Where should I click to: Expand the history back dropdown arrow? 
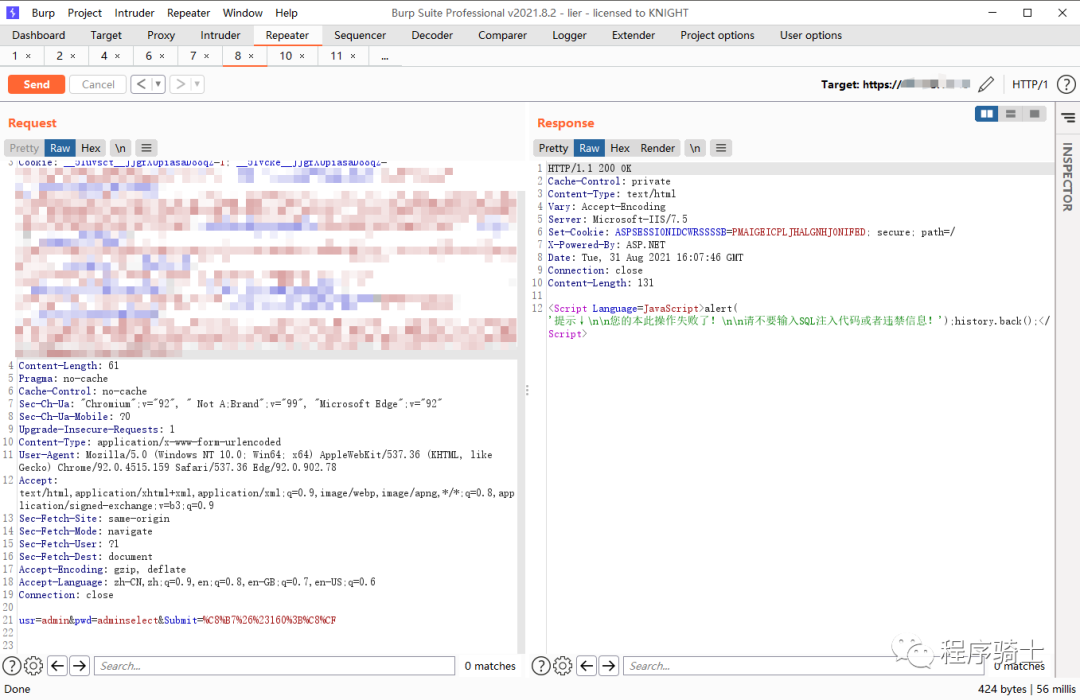(158, 85)
